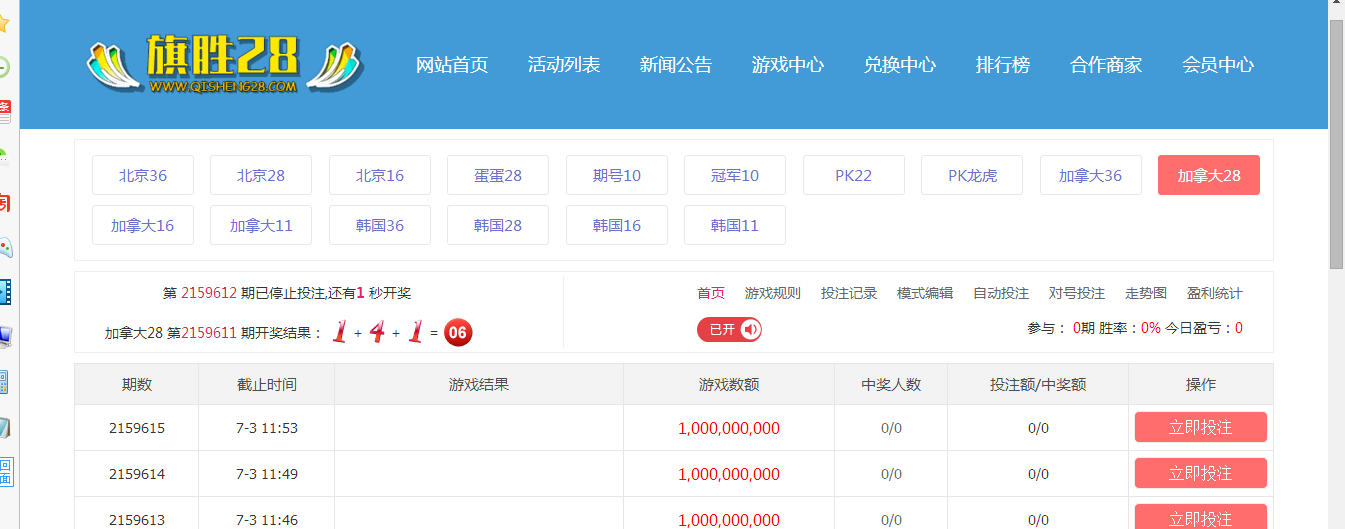Image resolution: width=1345 pixels, height=529 pixels.
Task: Click the 操作 column header
Action: (x=1201, y=384)
